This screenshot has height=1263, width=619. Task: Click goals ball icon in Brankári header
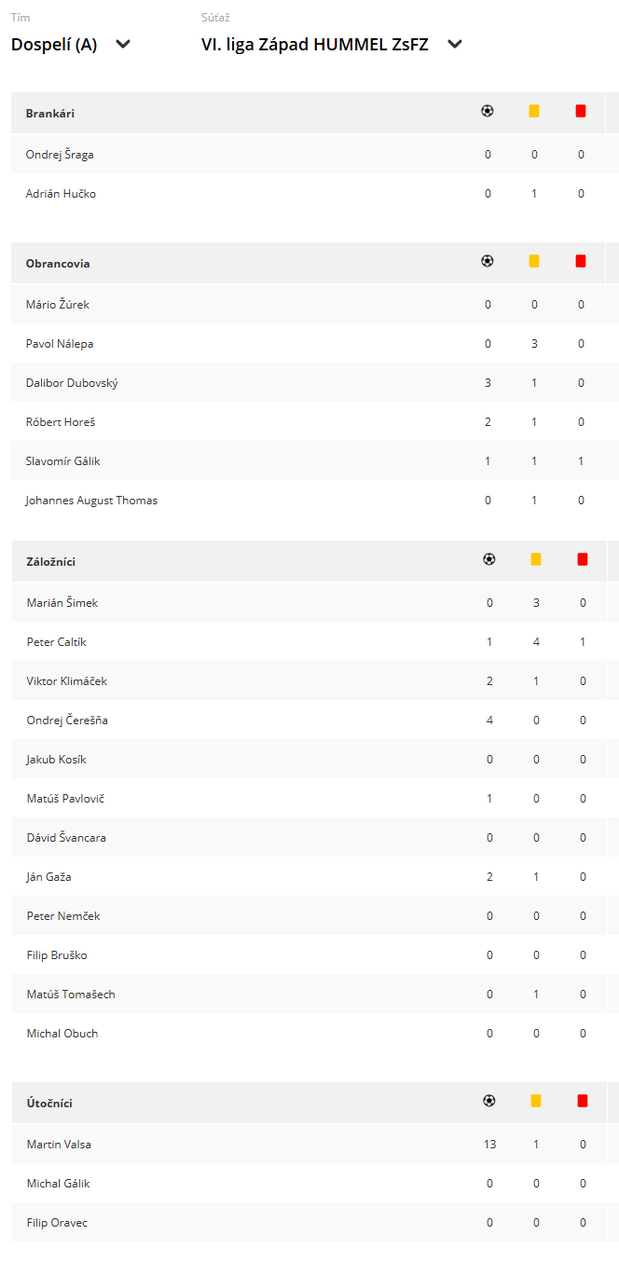tap(487, 111)
